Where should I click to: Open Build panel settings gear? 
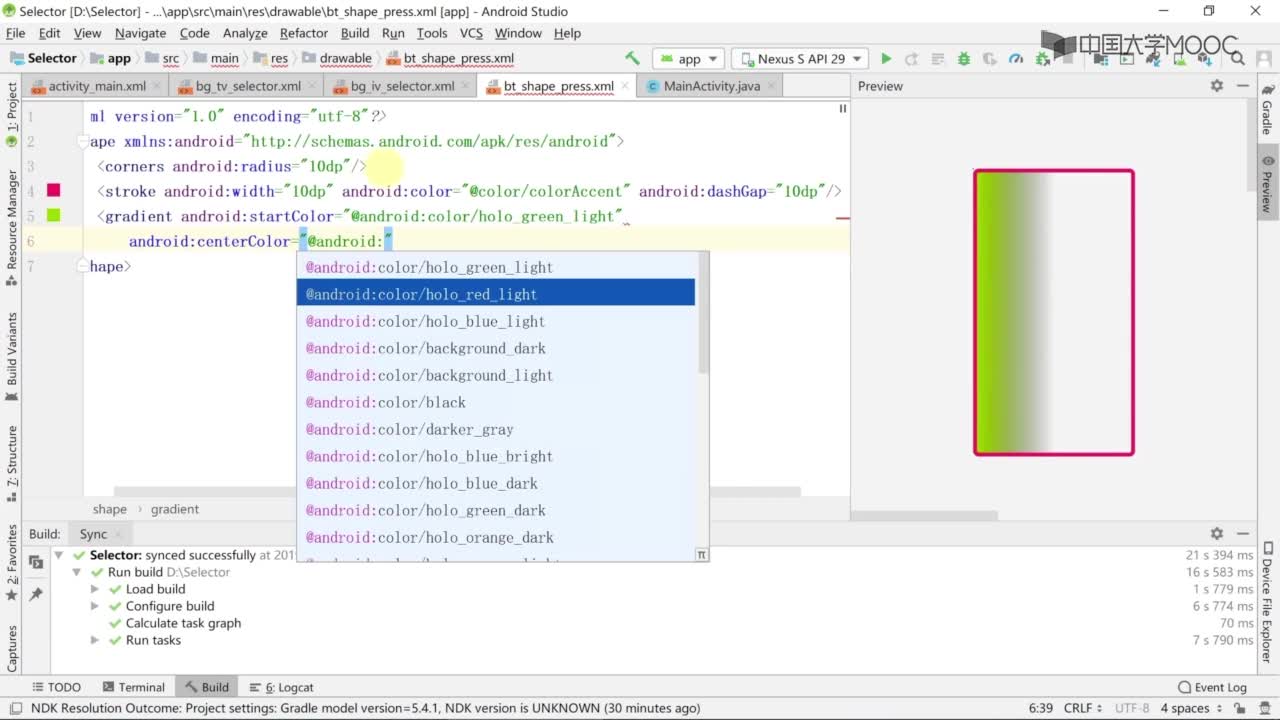click(1217, 534)
